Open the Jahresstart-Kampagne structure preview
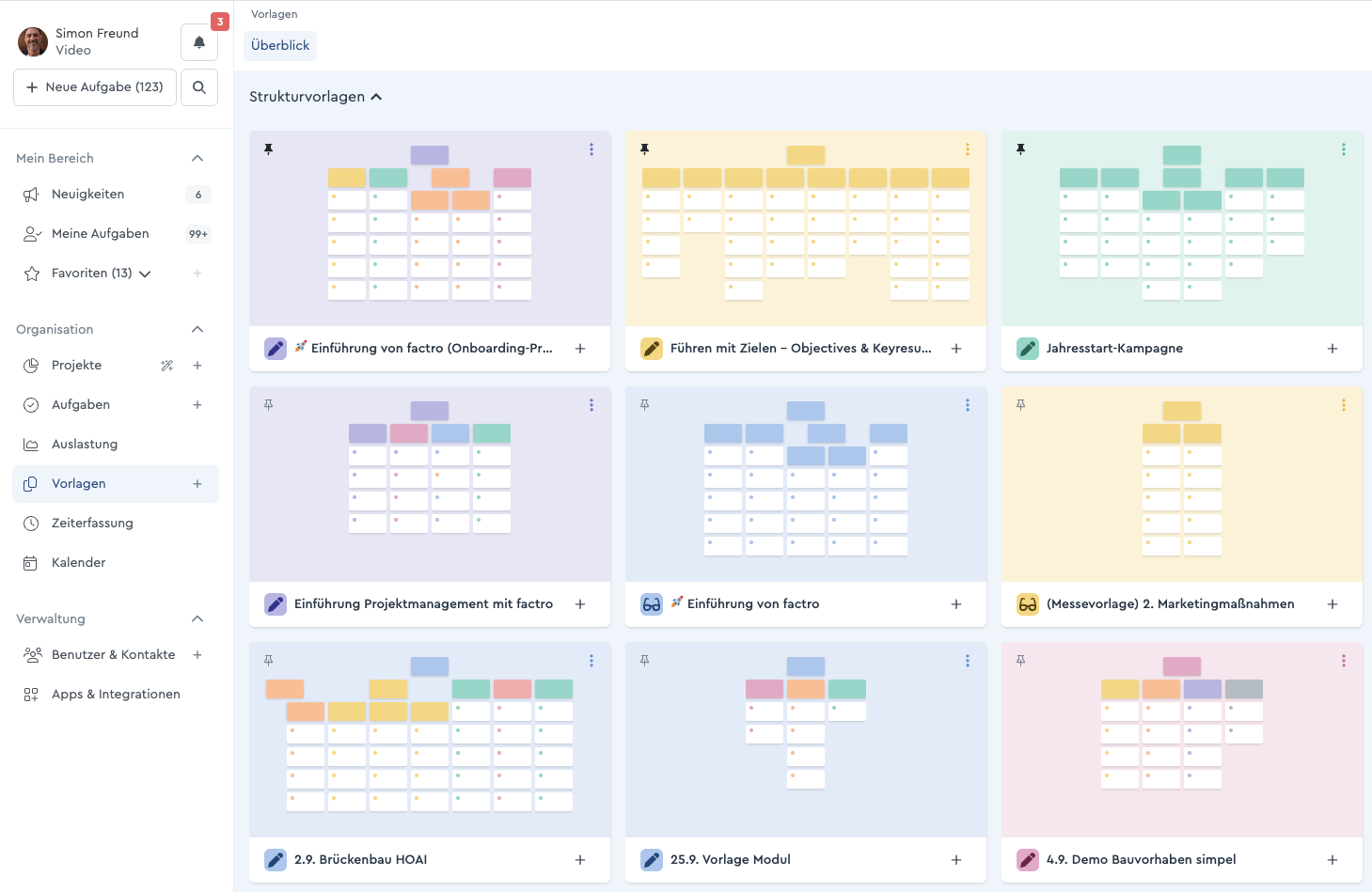 1182,228
